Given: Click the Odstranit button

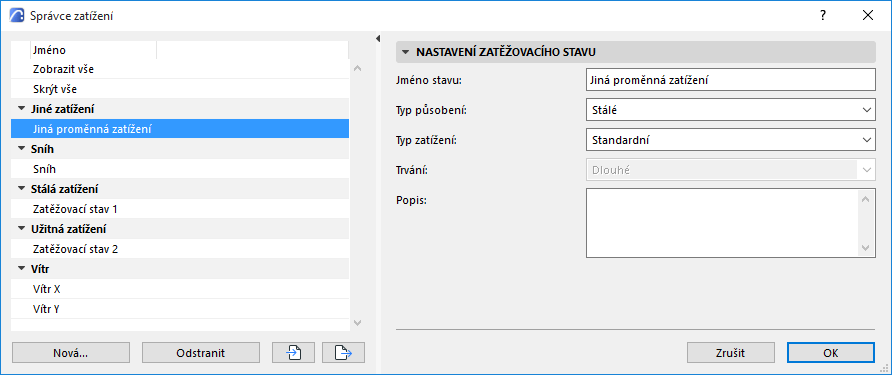Looking at the screenshot, I should 201,353.
